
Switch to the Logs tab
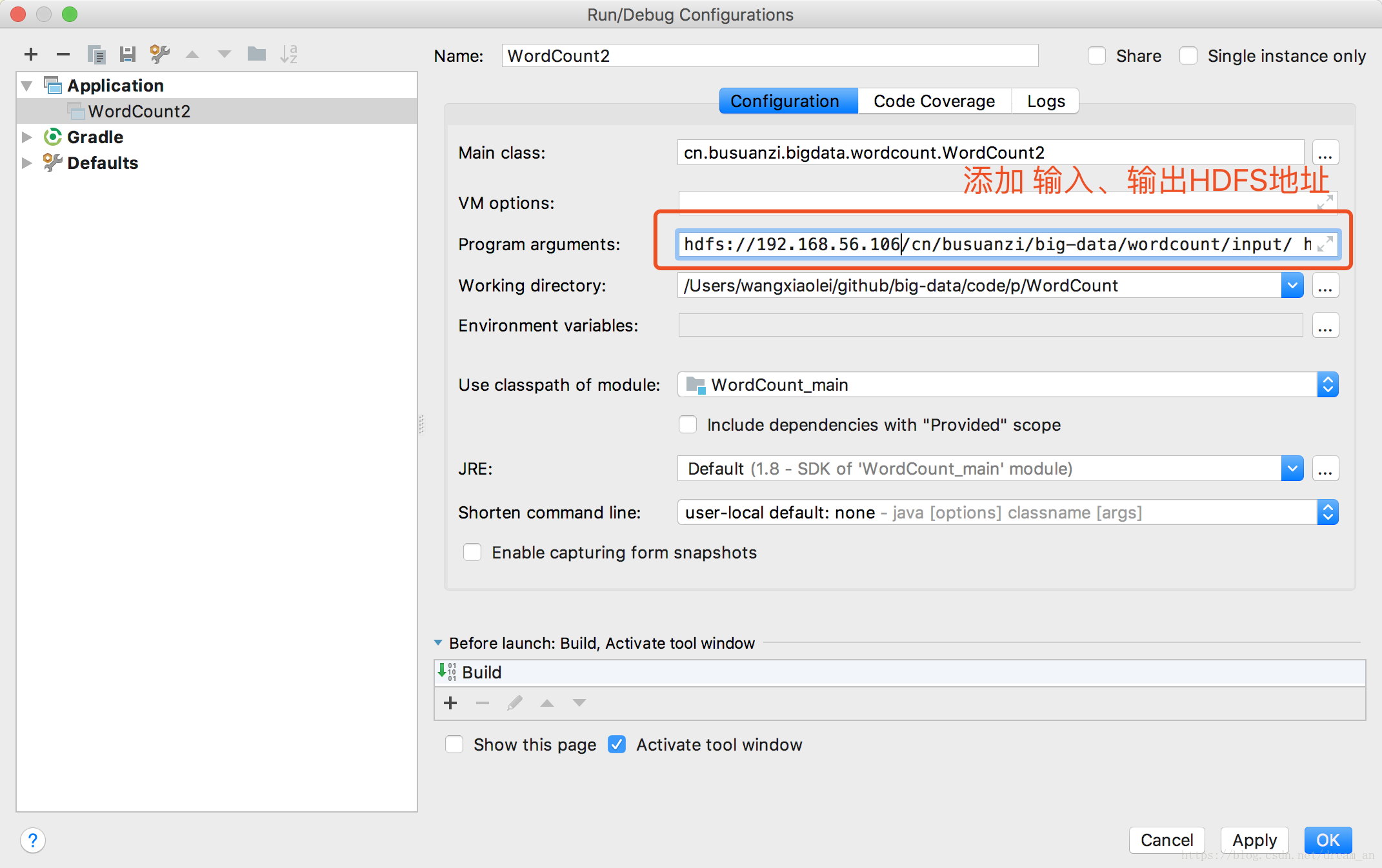(1046, 101)
